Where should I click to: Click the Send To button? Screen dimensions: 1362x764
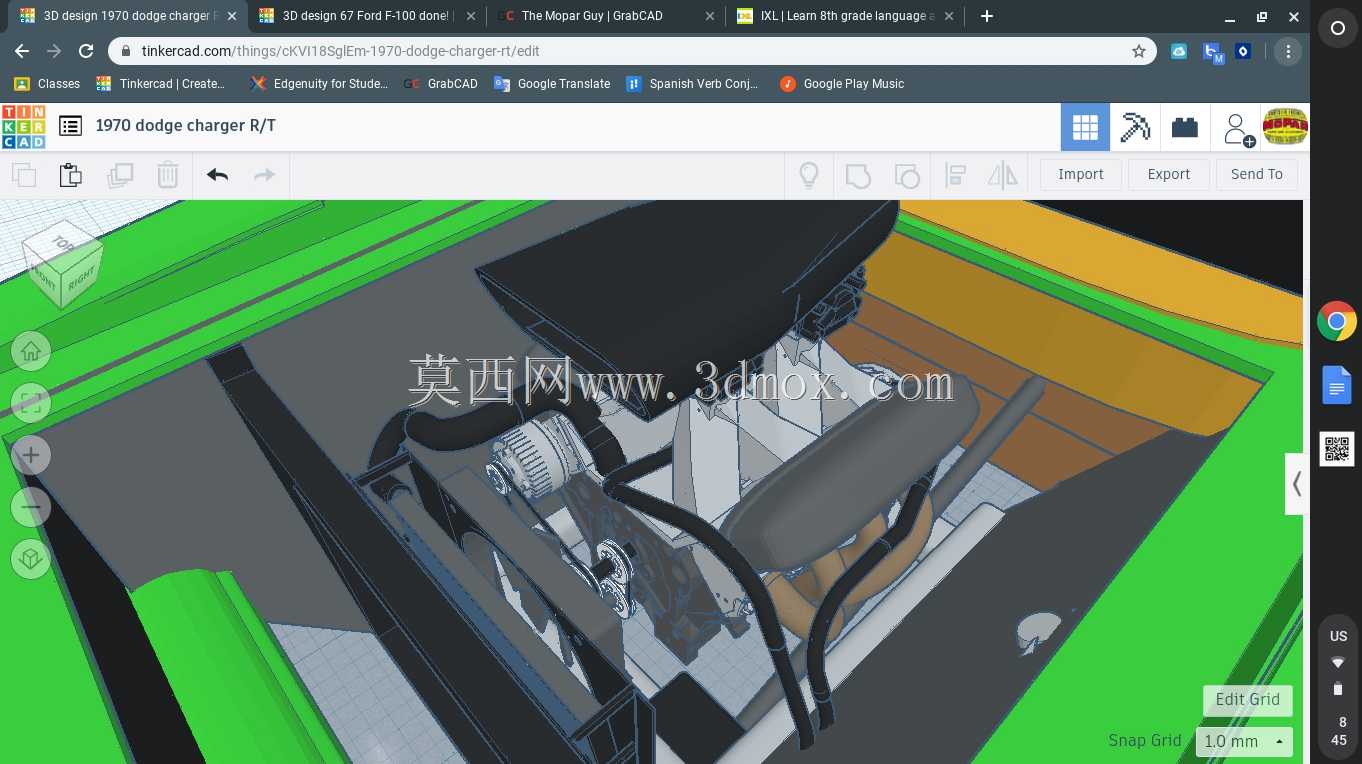click(1257, 174)
